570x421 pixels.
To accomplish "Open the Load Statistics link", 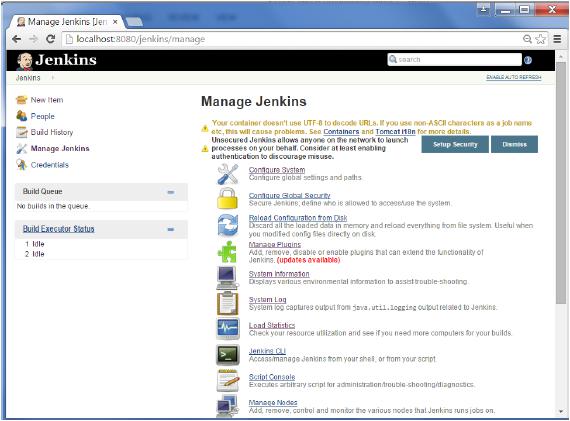I will (x=272, y=325).
